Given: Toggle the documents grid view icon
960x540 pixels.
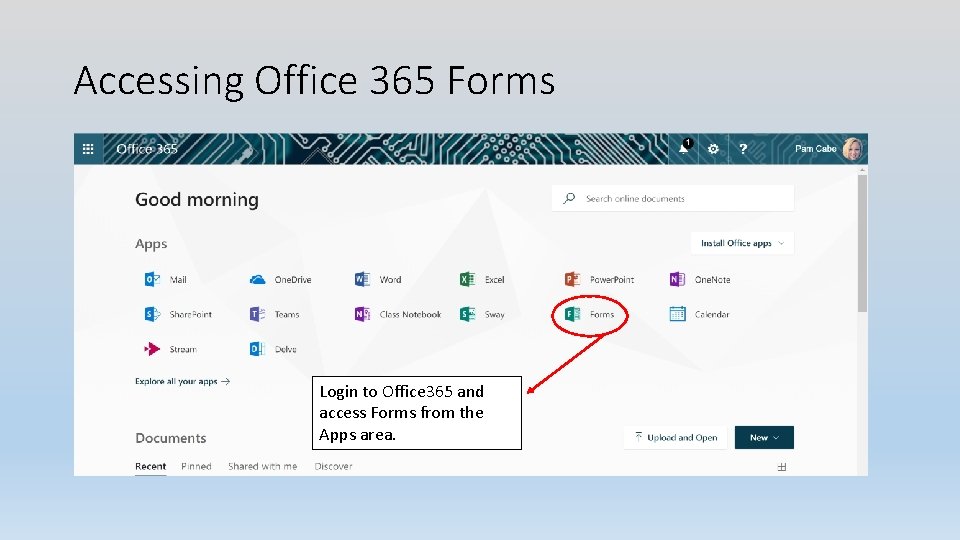Looking at the screenshot, I should coord(782,467).
